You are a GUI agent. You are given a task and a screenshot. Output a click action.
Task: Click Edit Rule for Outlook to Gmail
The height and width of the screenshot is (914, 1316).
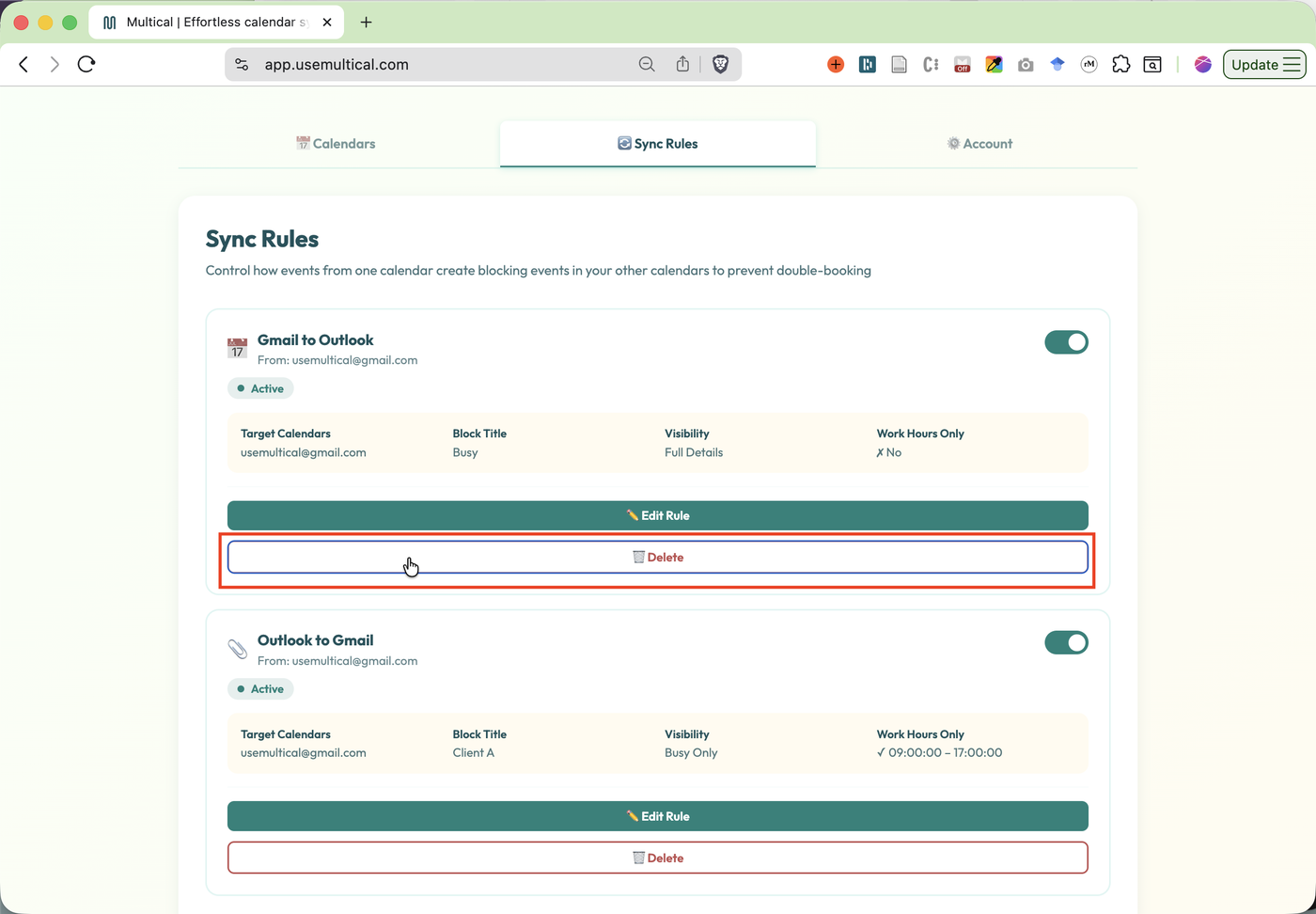click(x=658, y=816)
